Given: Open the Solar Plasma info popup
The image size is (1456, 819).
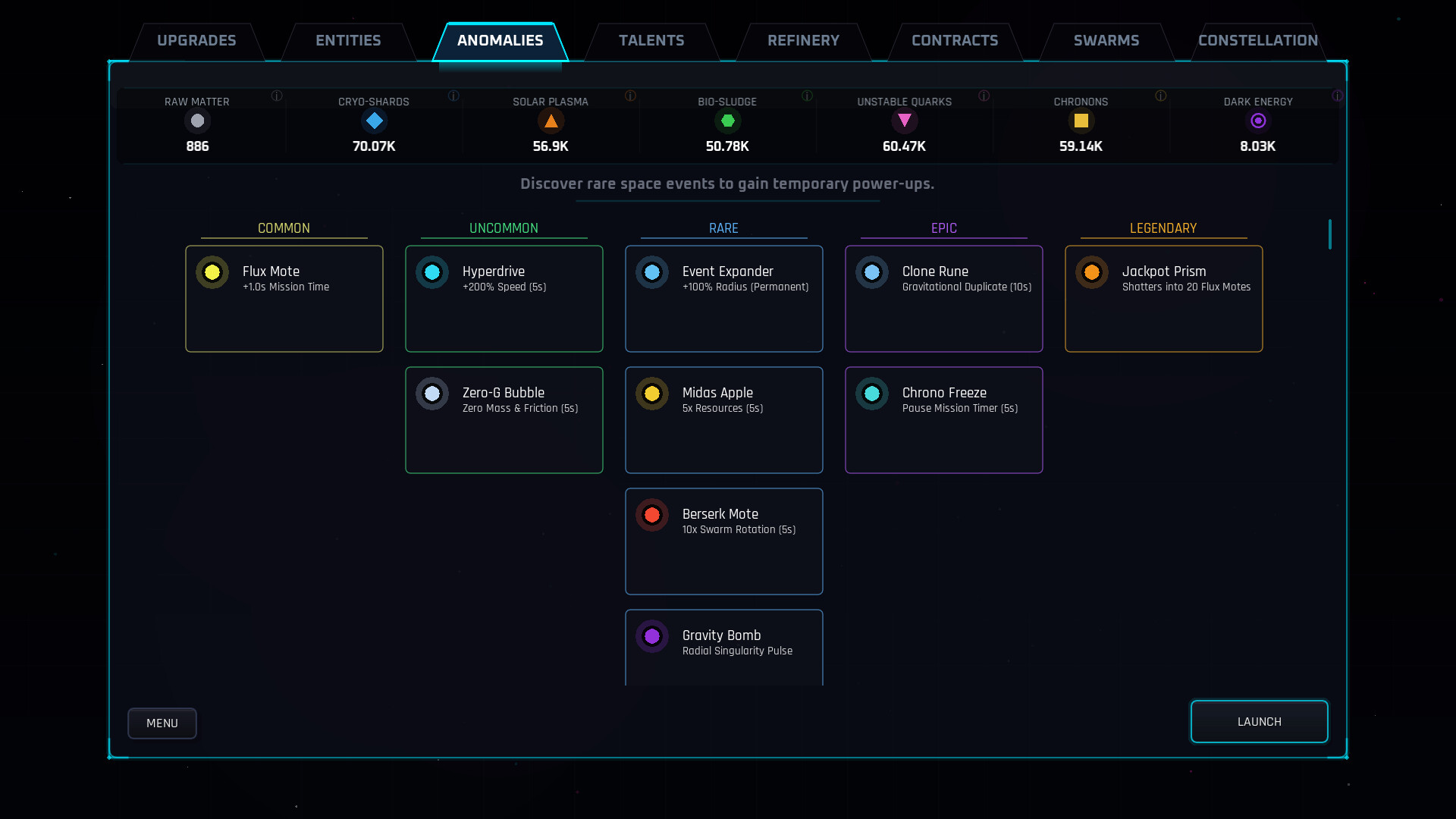Looking at the screenshot, I should (x=629, y=96).
